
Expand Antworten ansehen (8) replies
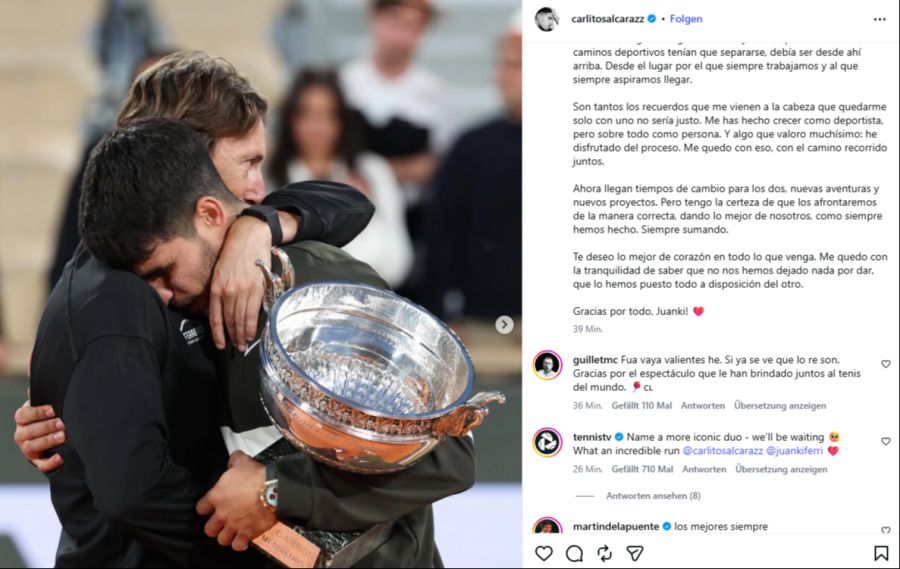click(x=653, y=496)
